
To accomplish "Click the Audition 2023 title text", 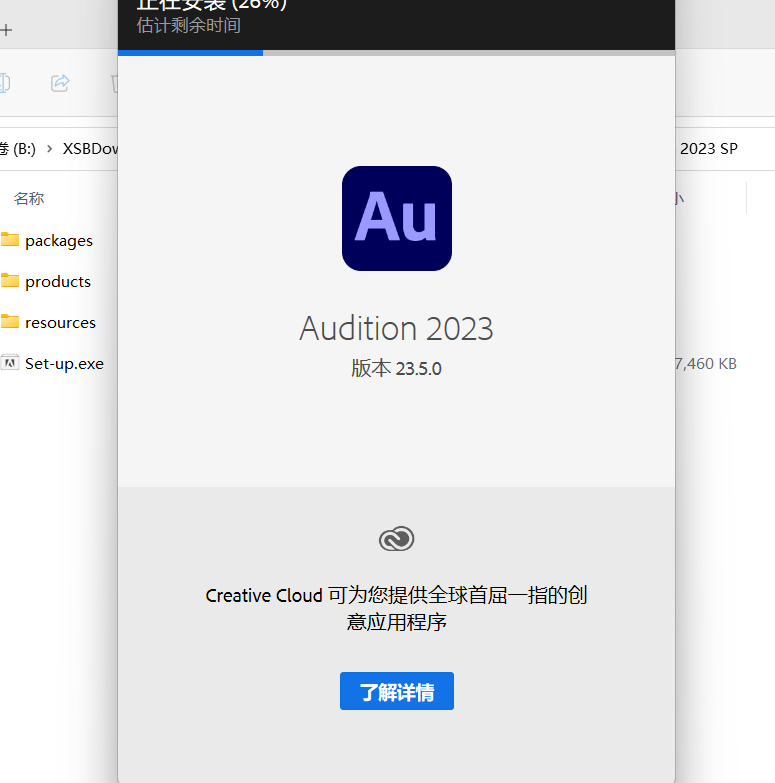I will (396, 329).
